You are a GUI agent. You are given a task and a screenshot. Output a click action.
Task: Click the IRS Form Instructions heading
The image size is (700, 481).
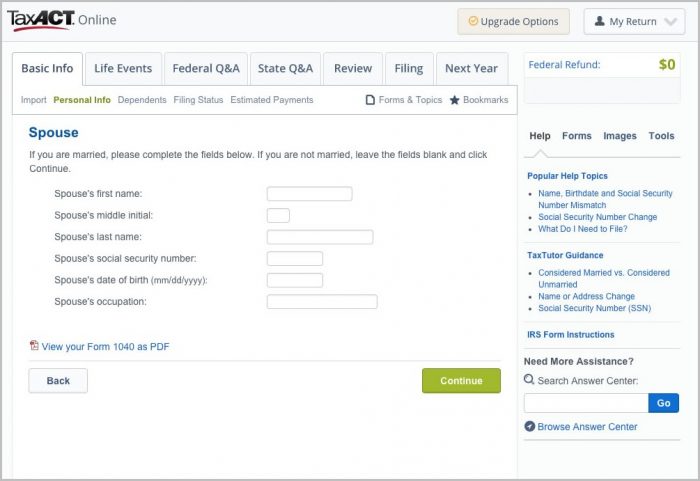571,335
